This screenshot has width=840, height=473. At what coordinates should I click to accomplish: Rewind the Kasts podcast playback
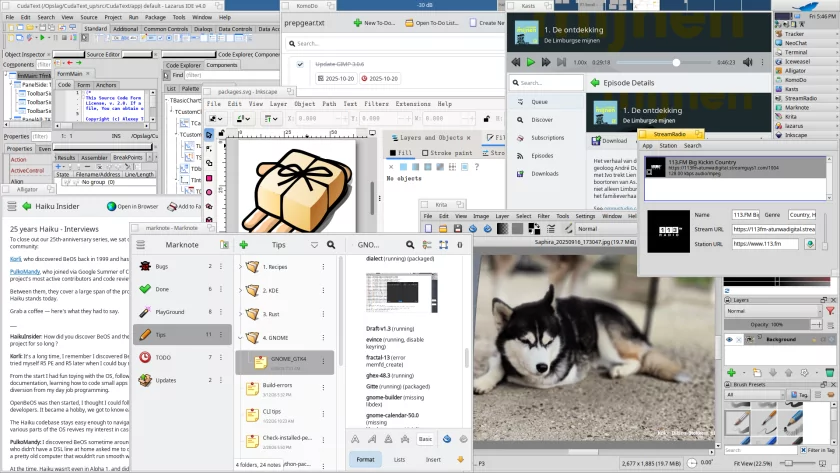pyautogui.click(x=515, y=62)
